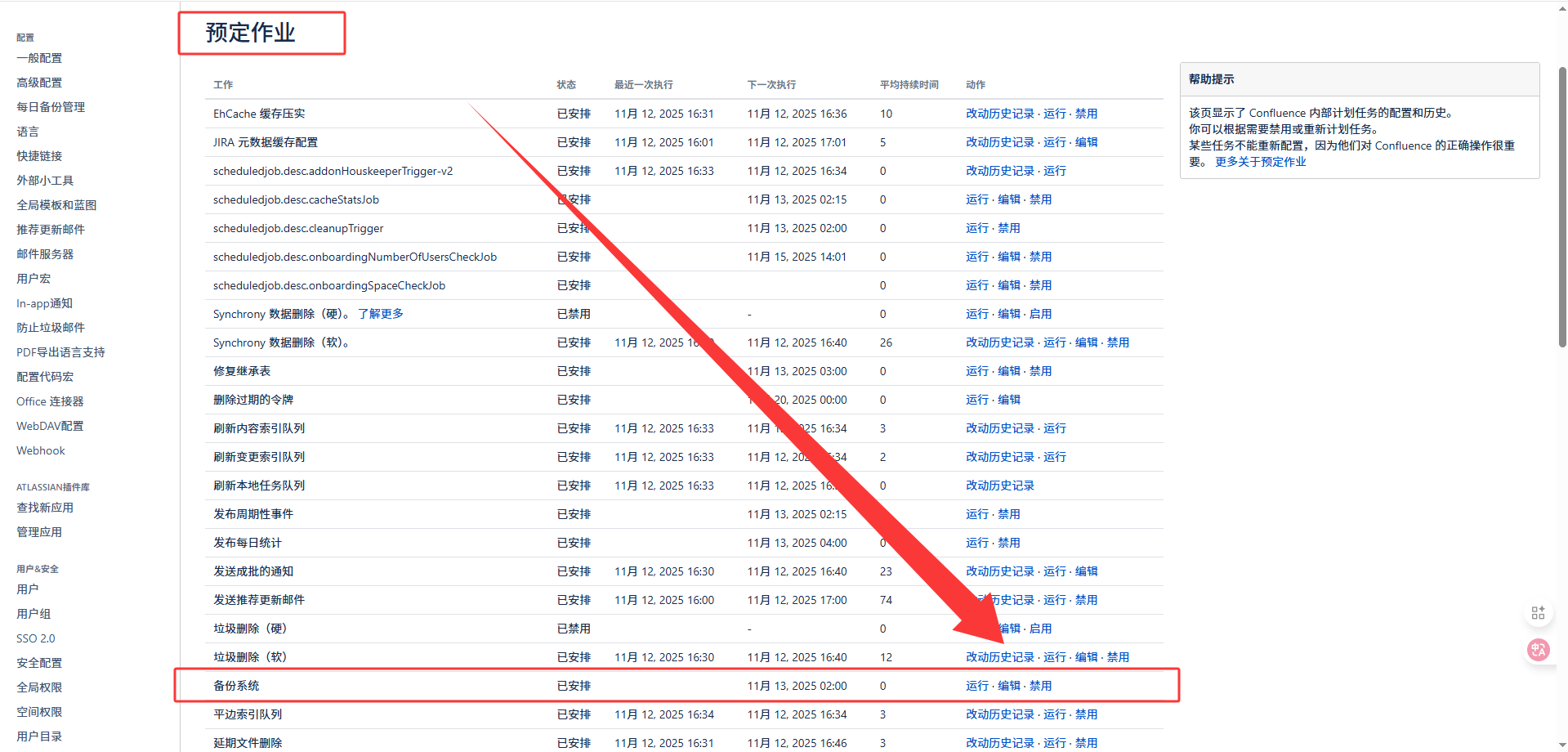View 改动历史记录 for 刷新本地任务队列
The image size is (1568, 752).
tap(999, 486)
